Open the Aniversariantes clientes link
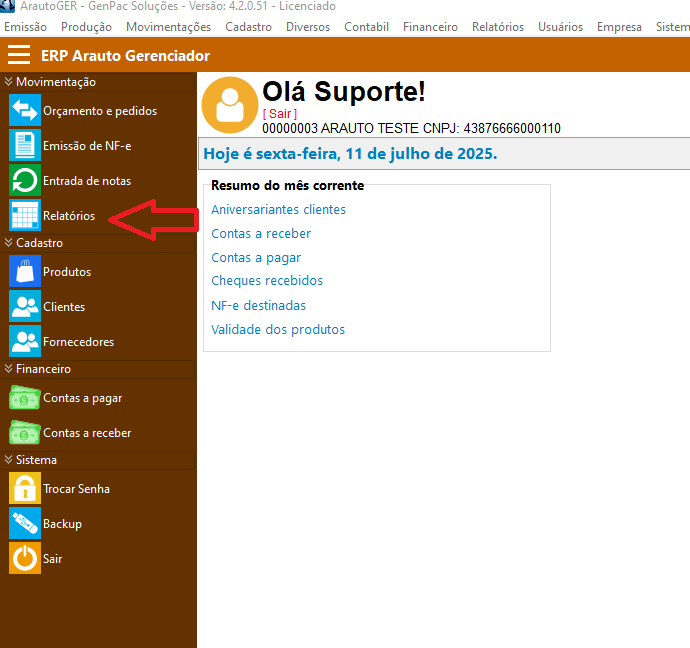The height and width of the screenshot is (648, 690). coord(278,210)
